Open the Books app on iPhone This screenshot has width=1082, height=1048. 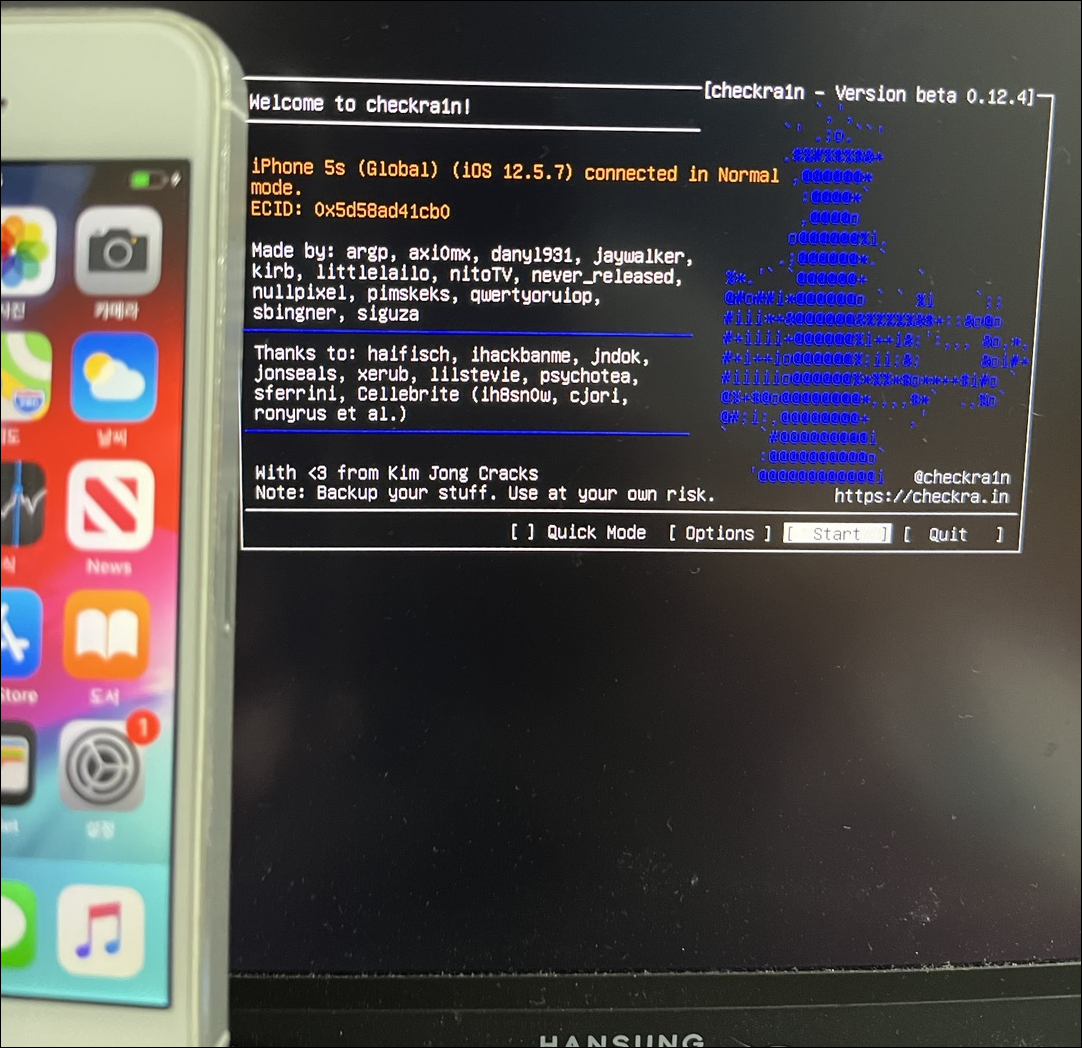[106, 635]
